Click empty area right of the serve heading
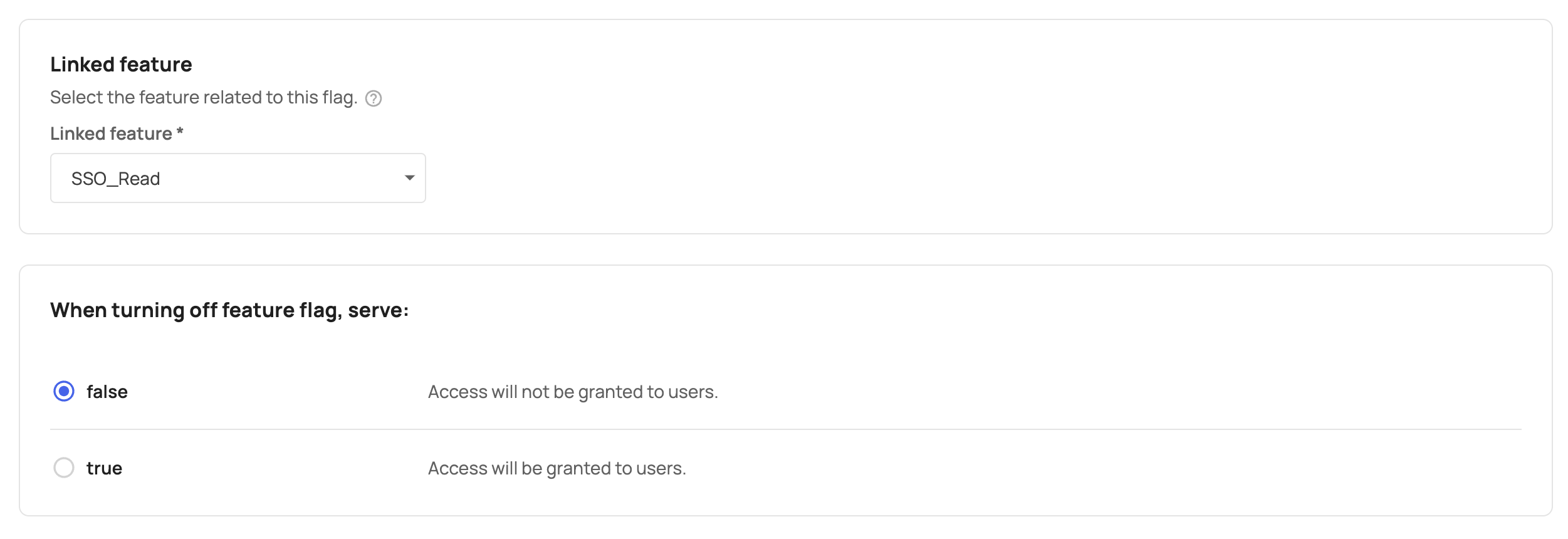 pyautogui.click(x=940, y=311)
